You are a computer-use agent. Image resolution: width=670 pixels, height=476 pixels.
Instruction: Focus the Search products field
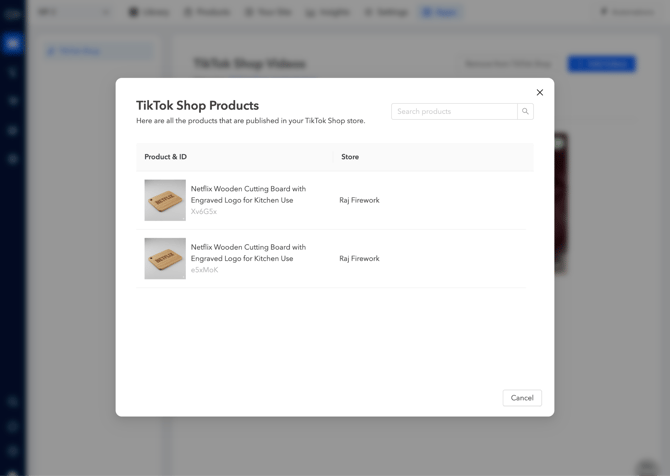(454, 112)
